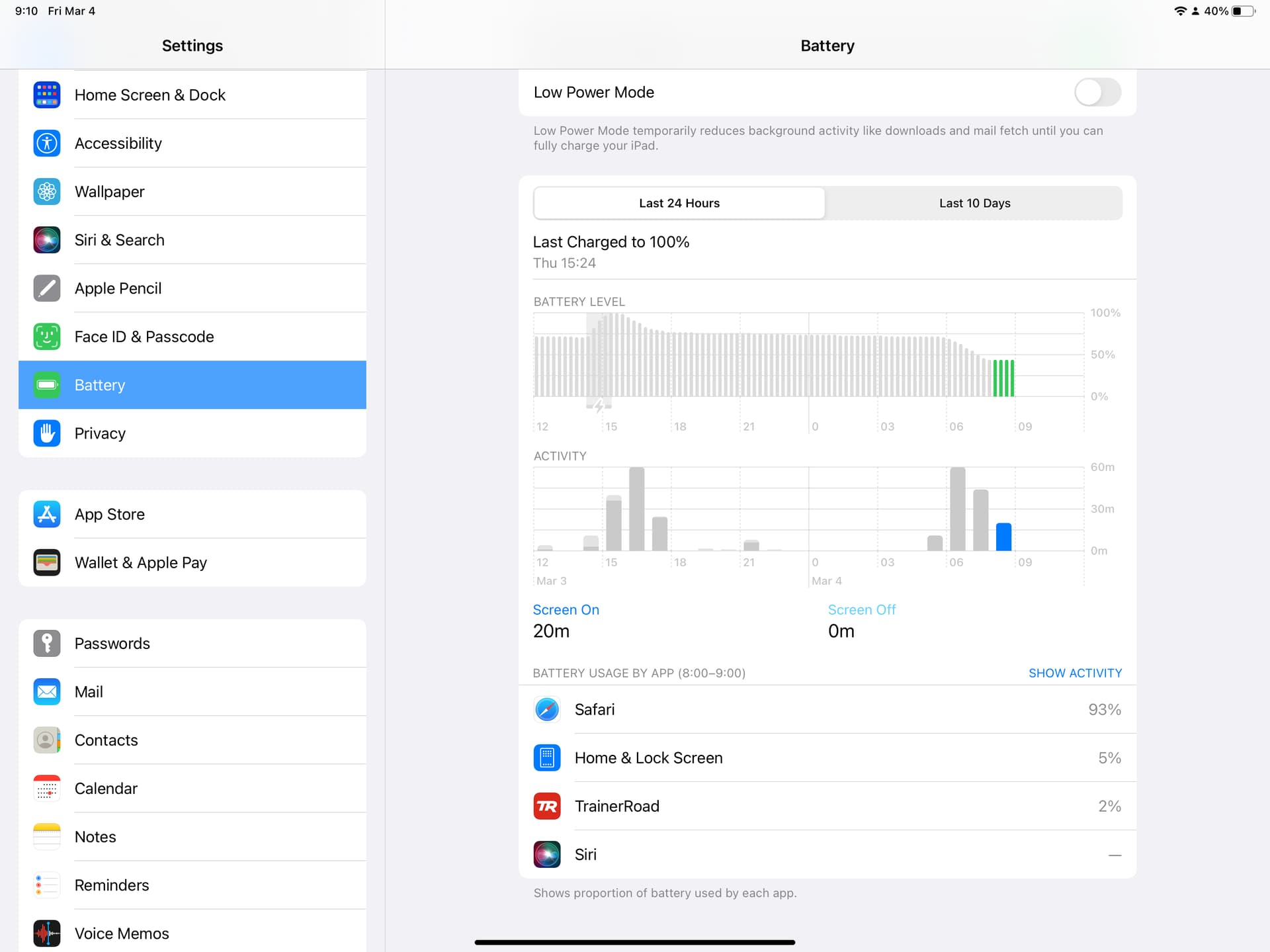The width and height of the screenshot is (1270, 952).
Task: Select the TrainerRoad 2% usage row
Action: (827, 806)
